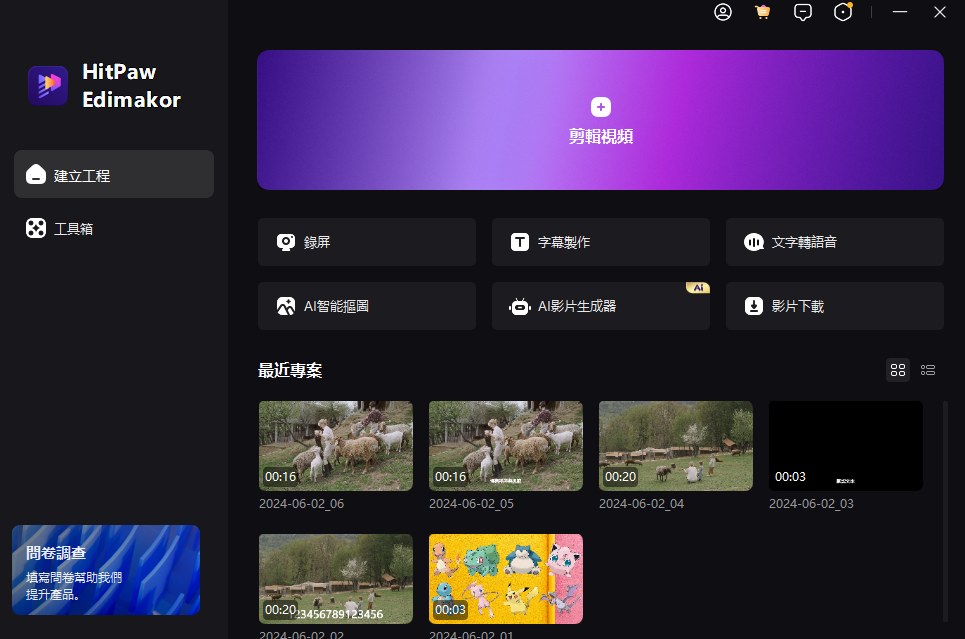Viewport: 965px width, 639px height.
Task: Click the recent projects vertical scrollbar
Action: point(945,511)
